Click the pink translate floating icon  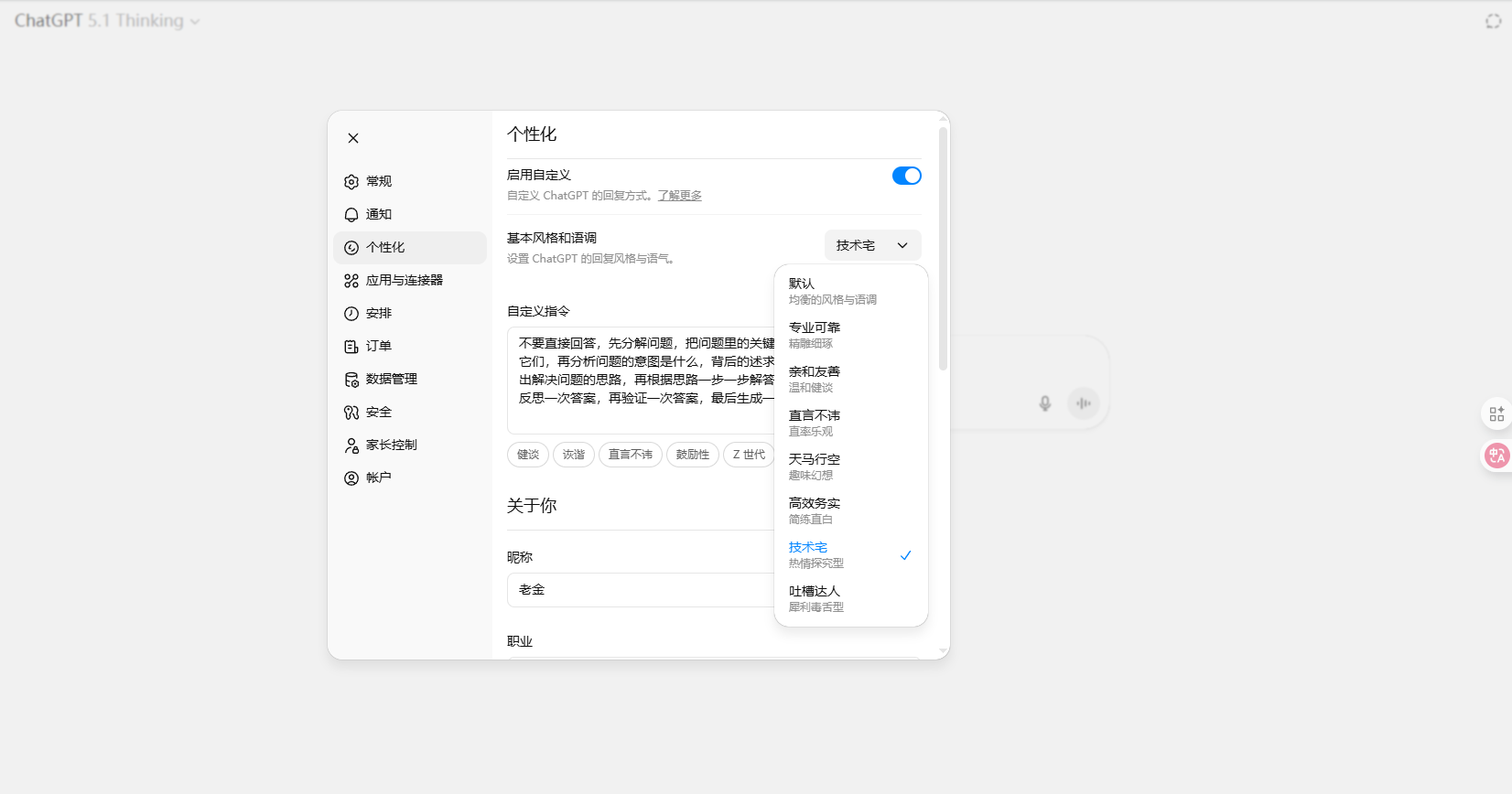click(1496, 455)
